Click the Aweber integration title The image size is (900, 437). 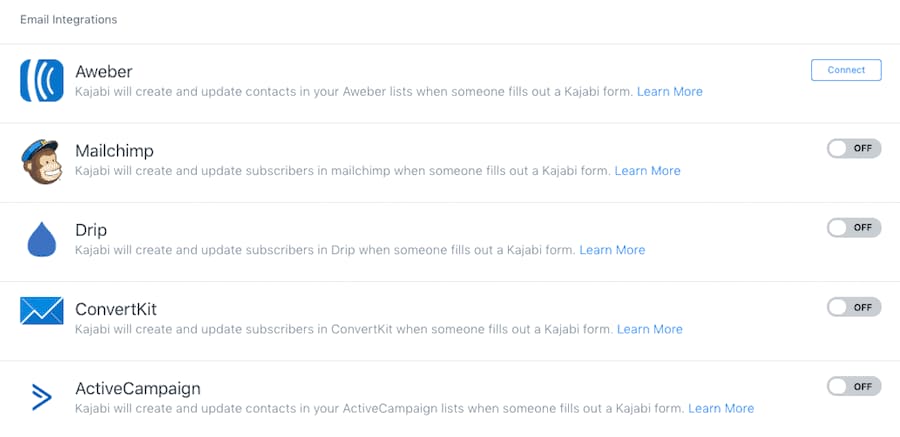[104, 72]
